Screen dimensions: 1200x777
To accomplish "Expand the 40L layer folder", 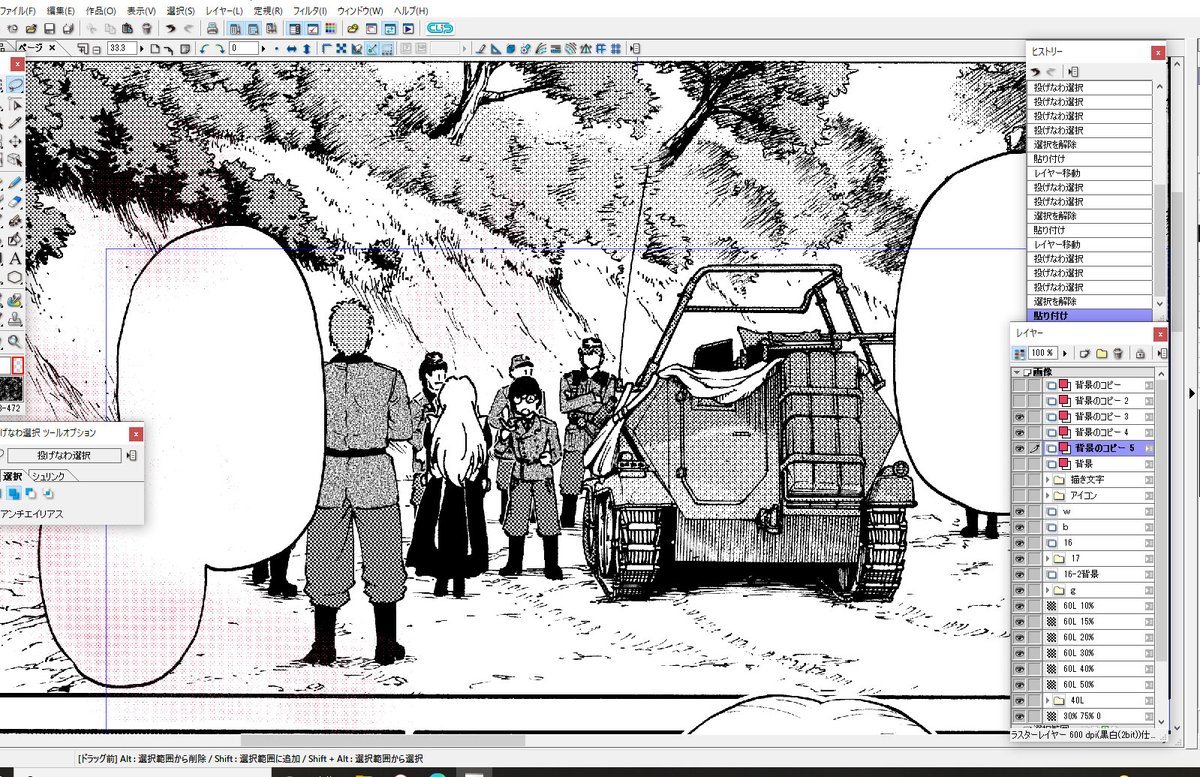I will point(1048,700).
